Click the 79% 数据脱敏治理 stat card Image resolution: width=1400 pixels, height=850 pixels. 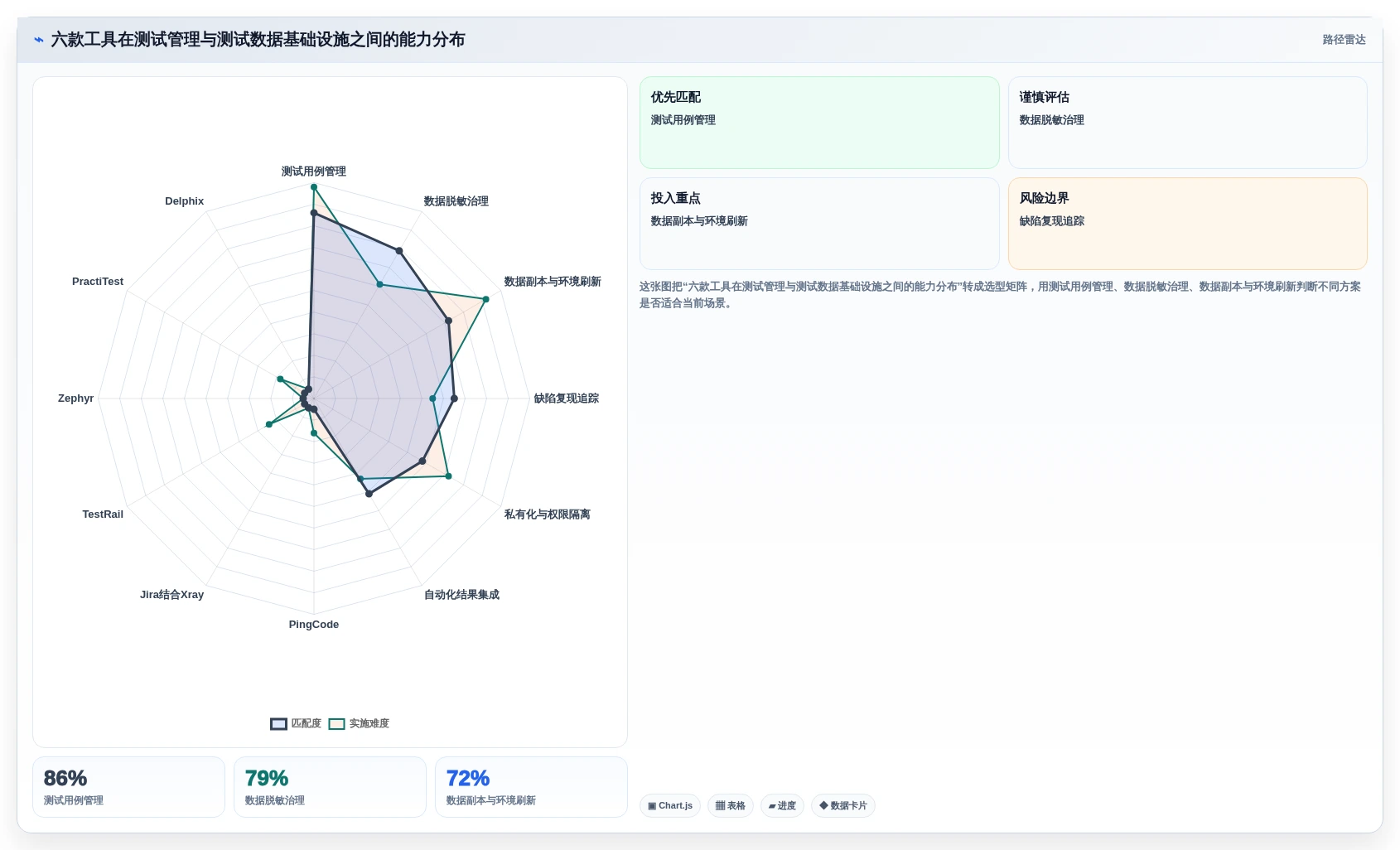(330, 787)
